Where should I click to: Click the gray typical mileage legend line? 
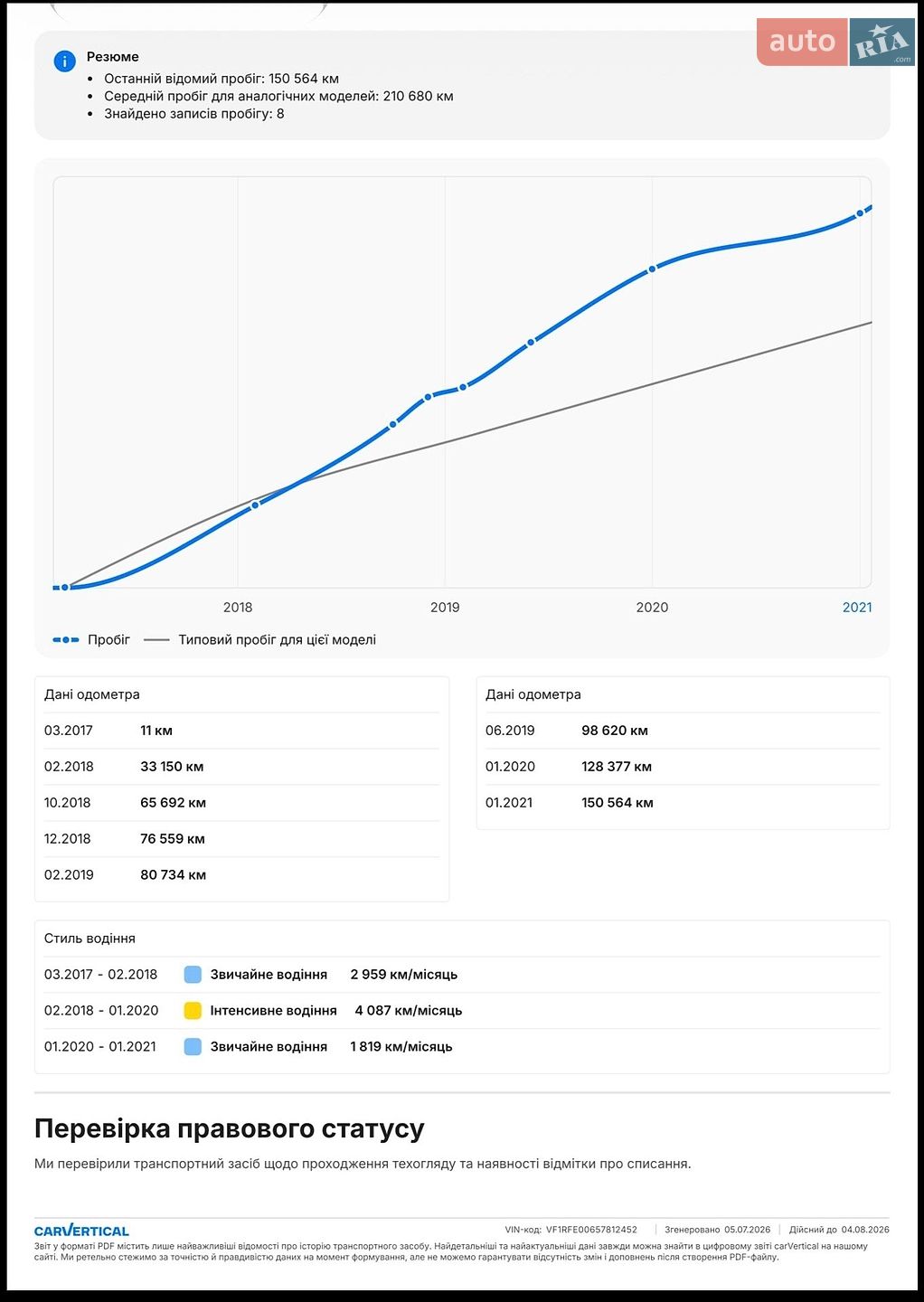[x=156, y=640]
